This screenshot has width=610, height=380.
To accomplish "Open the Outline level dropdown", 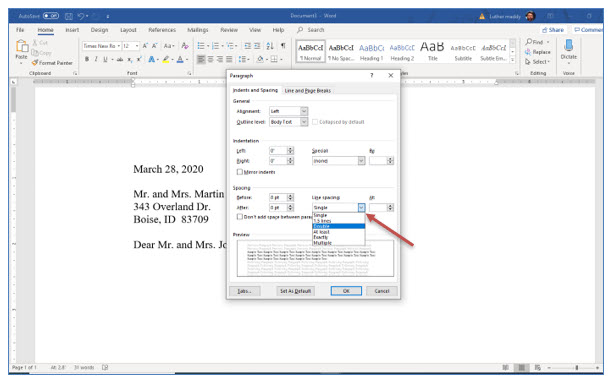I will tap(304, 122).
